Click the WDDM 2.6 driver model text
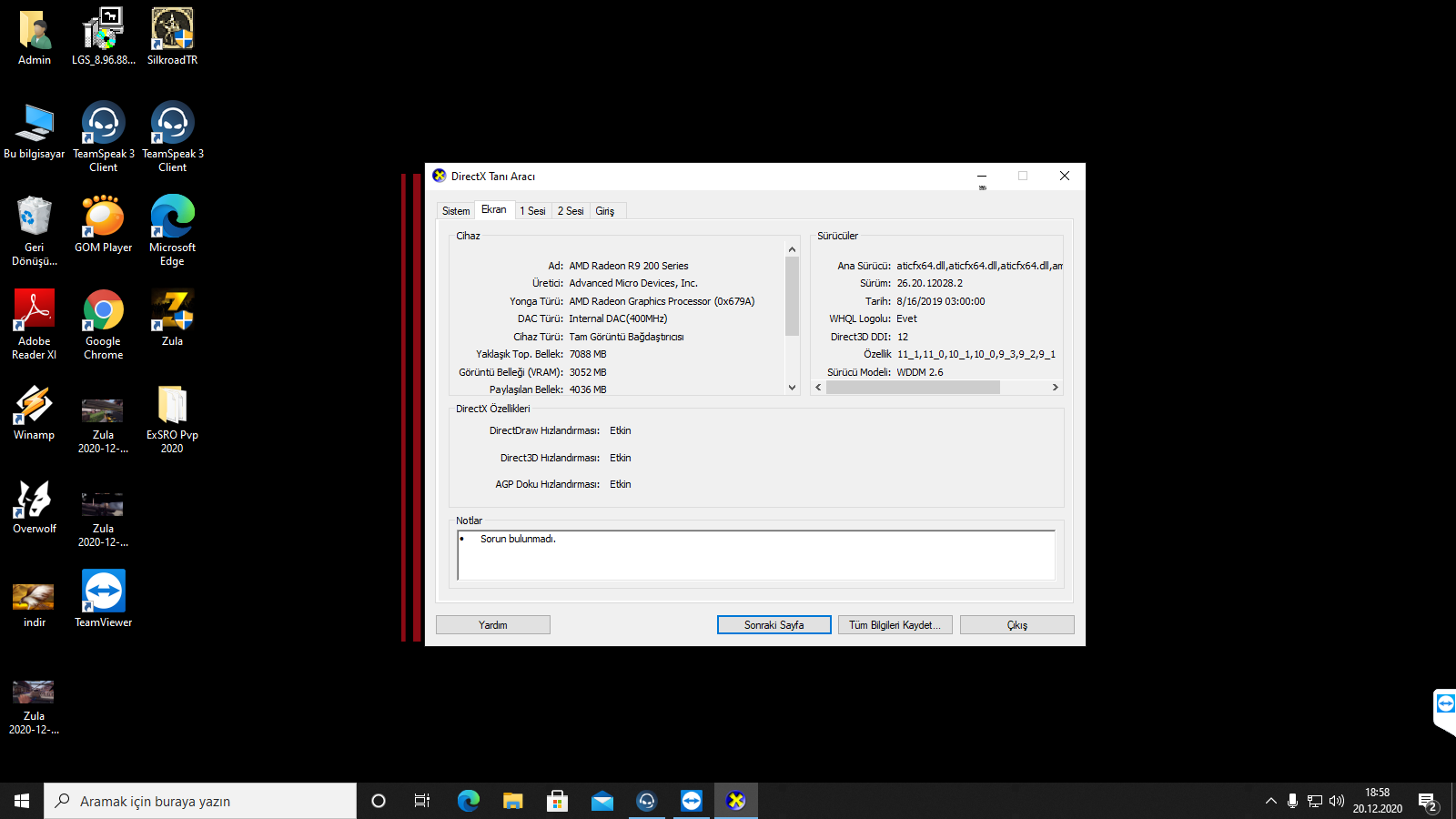 coord(920,372)
